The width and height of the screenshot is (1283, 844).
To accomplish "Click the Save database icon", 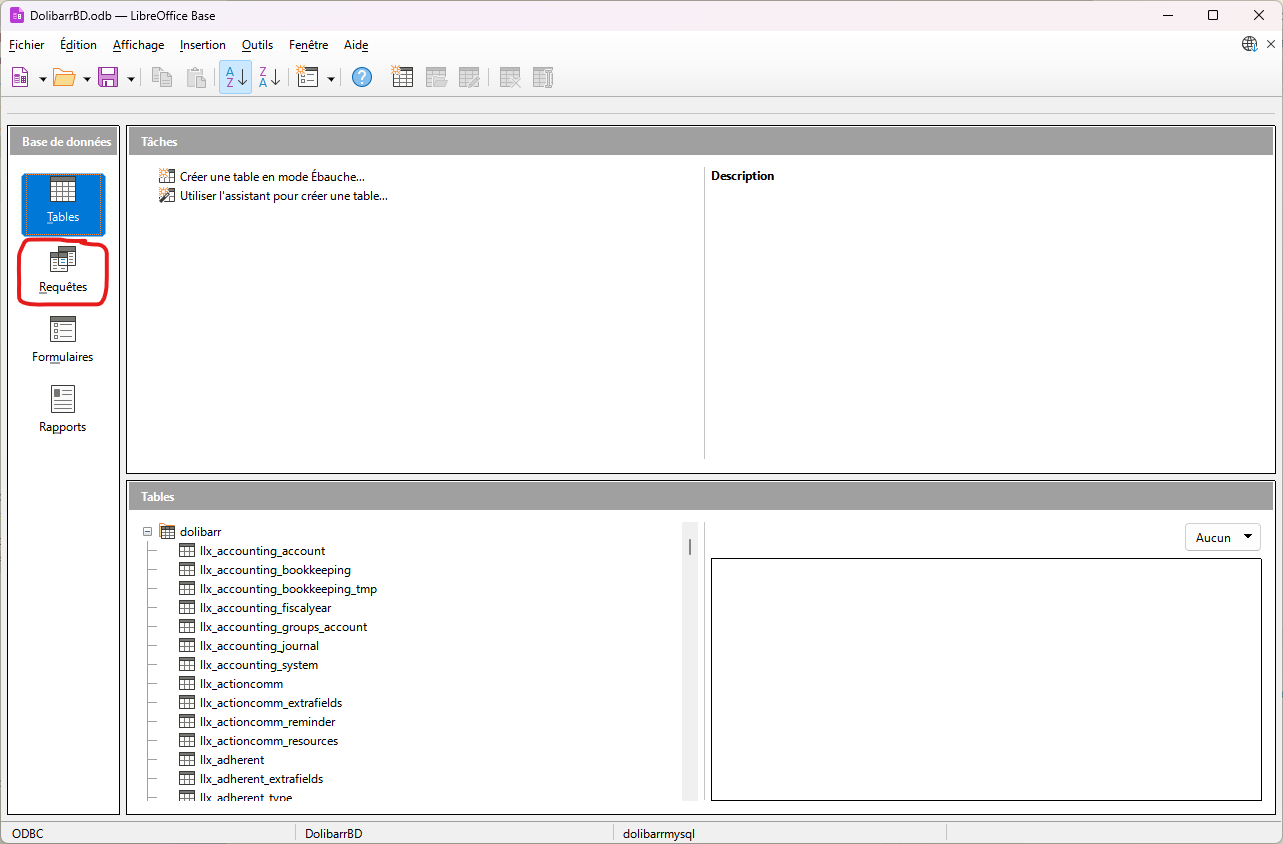I will (108, 78).
